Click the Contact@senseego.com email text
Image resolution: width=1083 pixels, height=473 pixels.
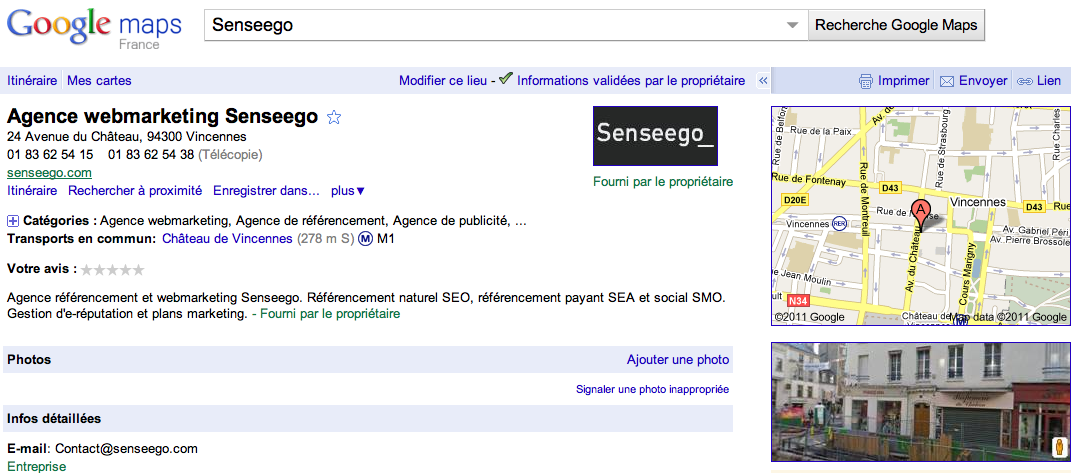[x=126, y=449]
